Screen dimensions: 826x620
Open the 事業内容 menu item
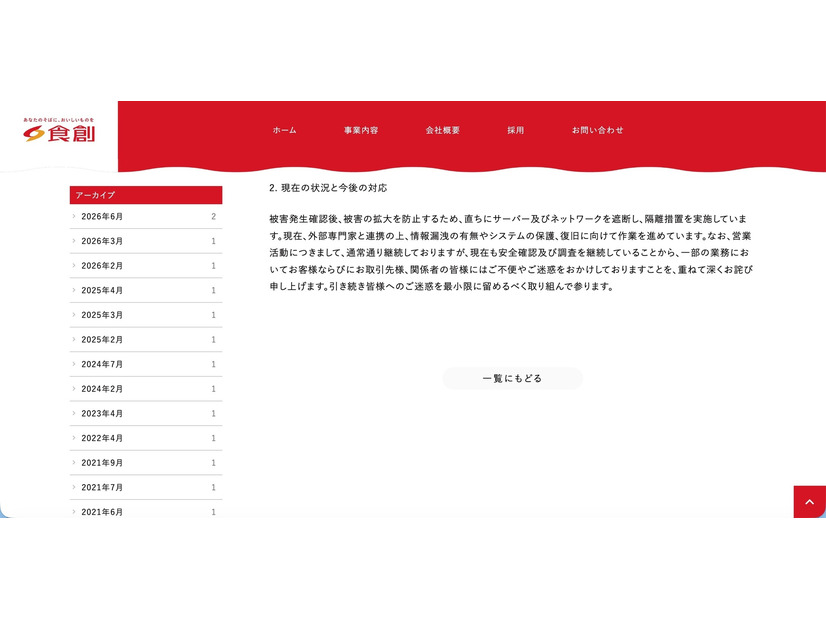point(361,130)
